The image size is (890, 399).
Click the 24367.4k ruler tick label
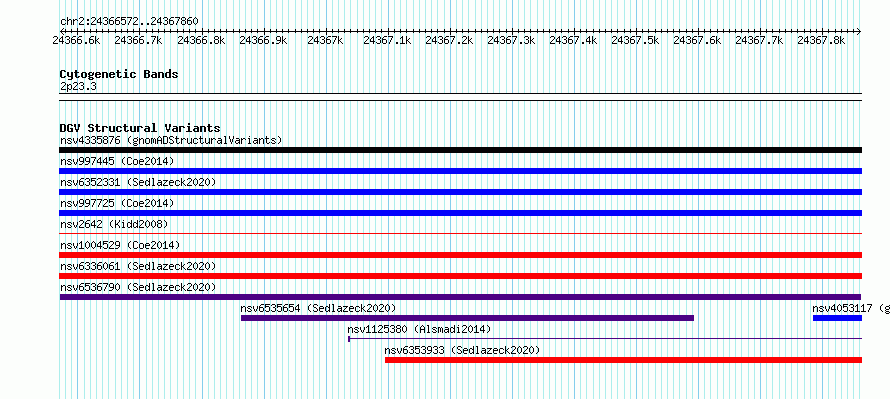[x=573, y=40]
